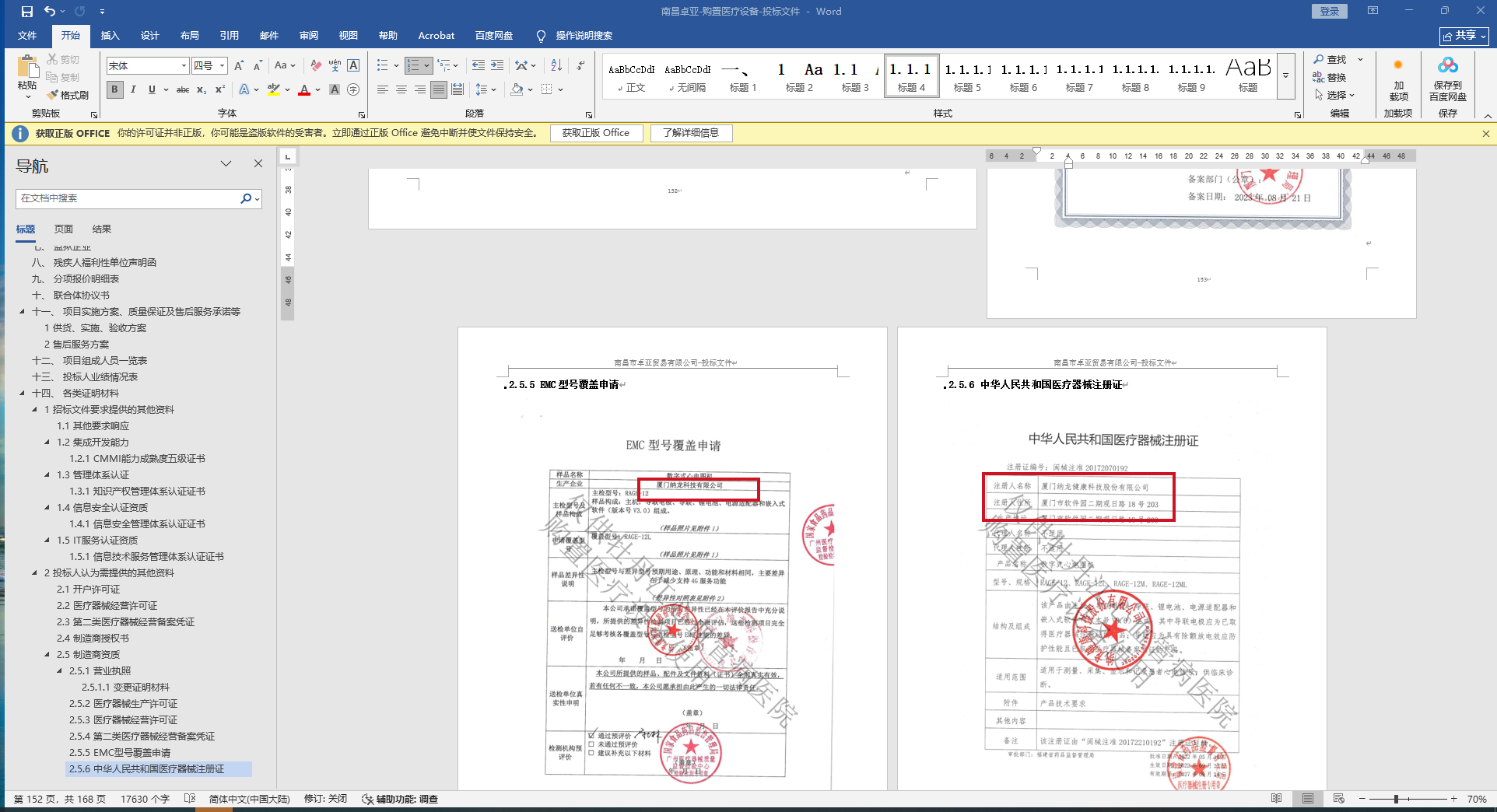Align the paragraph to the left
Screen dimensions: 1497x812
(x=382, y=89)
